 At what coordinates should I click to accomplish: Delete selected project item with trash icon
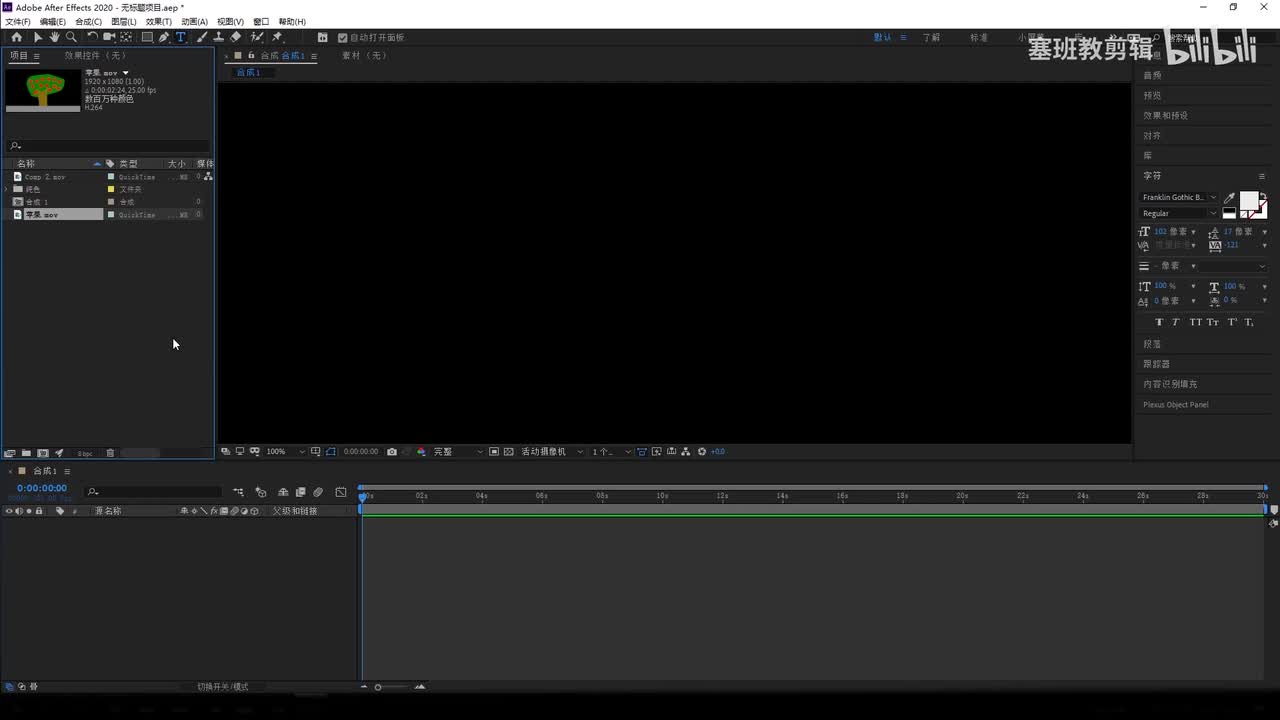tap(110, 453)
